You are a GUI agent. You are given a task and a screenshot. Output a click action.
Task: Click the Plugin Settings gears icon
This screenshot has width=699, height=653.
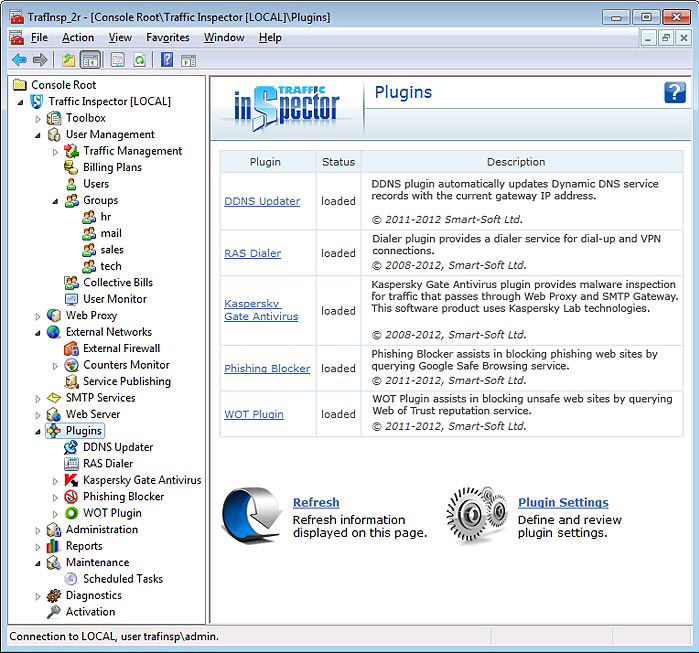[477, 515]
